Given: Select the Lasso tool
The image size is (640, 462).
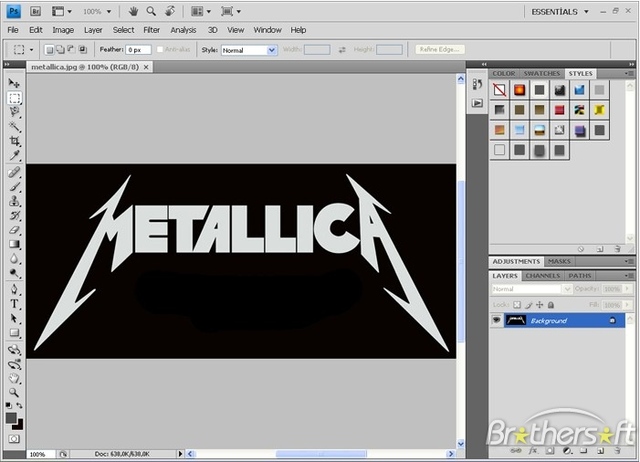Looking at the screenshot, I should (14, 112).
